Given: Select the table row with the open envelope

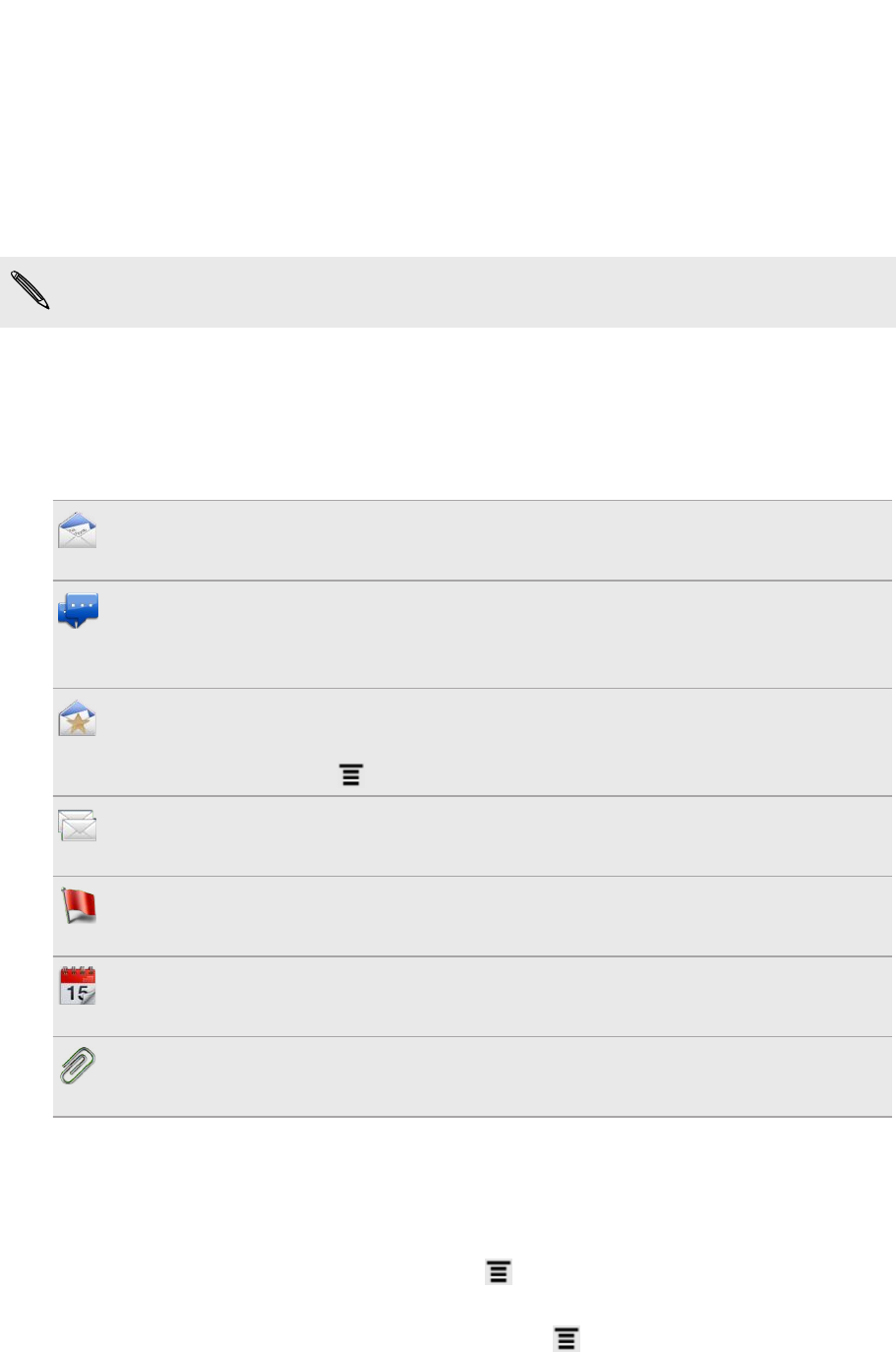Looking at the screenshot, I should pyautogui.click(x=472, y=540).
